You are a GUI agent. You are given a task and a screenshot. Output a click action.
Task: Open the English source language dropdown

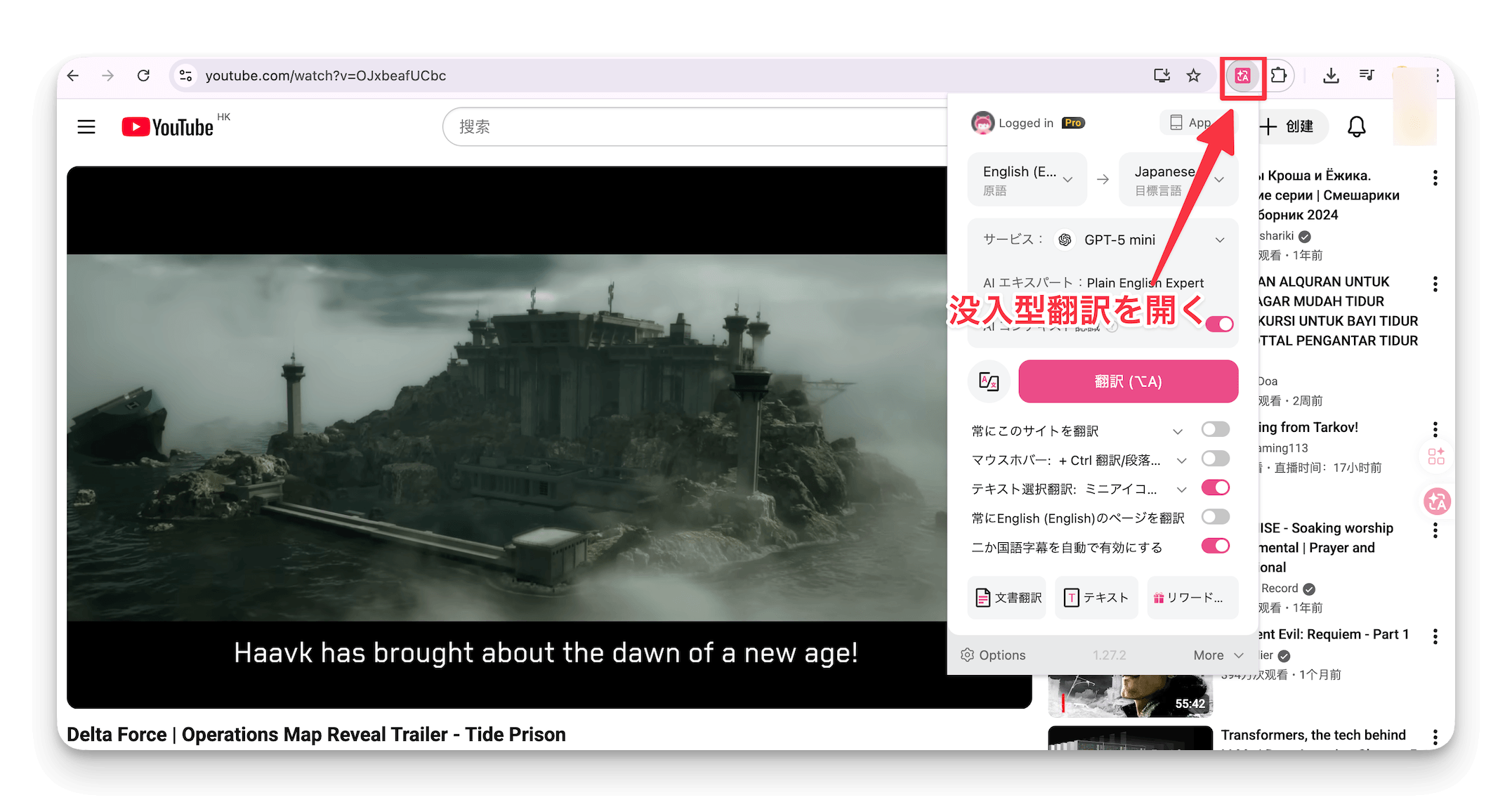(1027, 180)
